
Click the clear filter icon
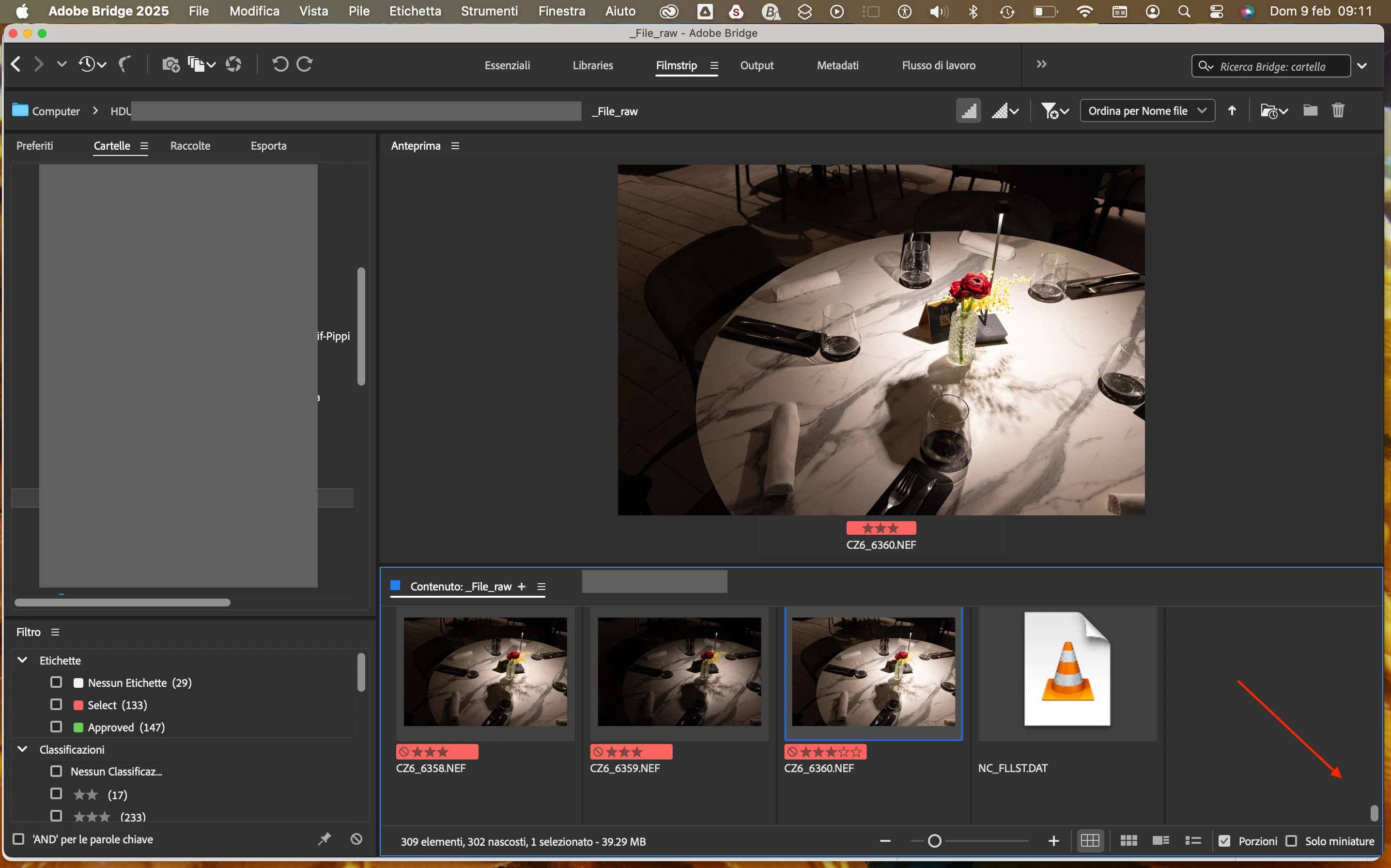pos(356,839)
